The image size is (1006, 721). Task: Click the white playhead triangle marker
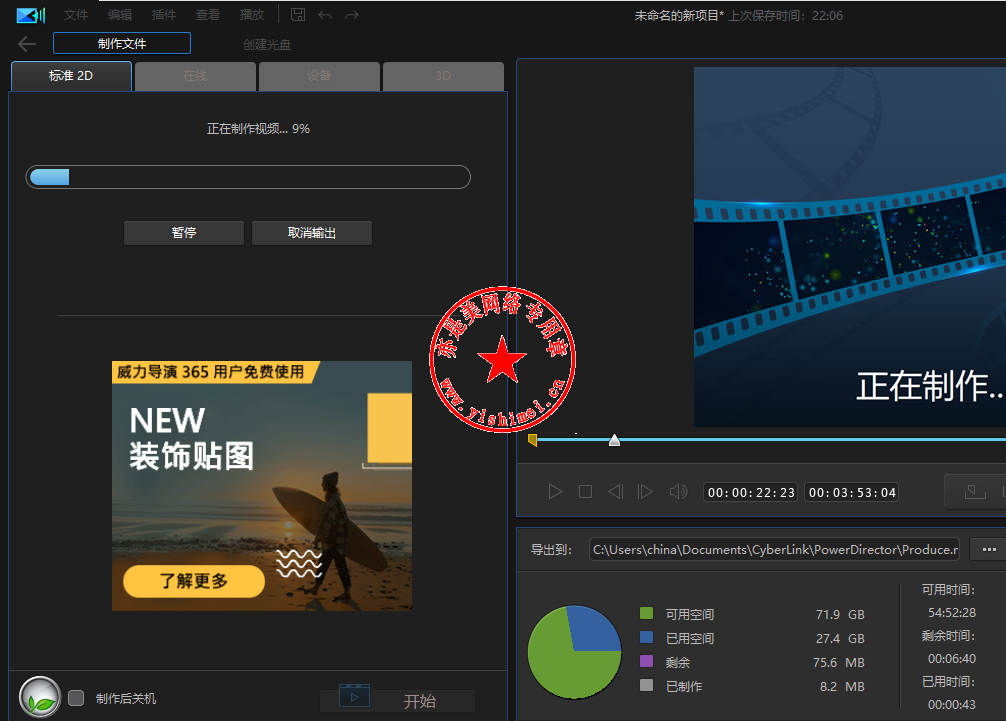pyautogui.click(x=614, y=440)
